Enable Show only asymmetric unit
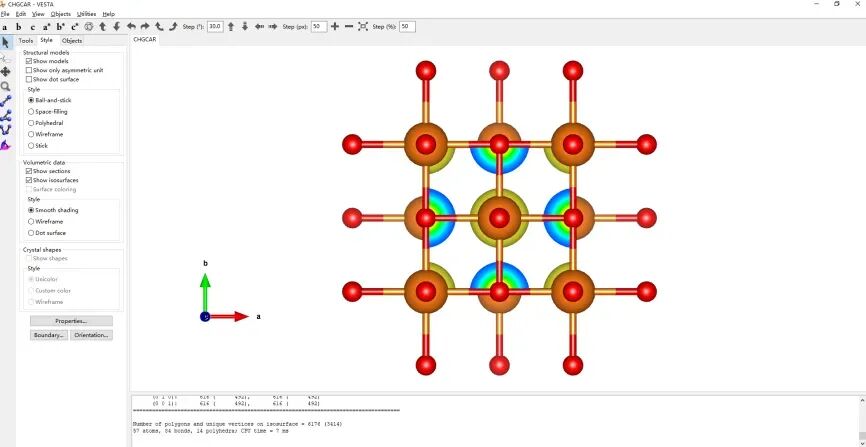The width and height of the screenshot is (866, 447). (29, 70)
